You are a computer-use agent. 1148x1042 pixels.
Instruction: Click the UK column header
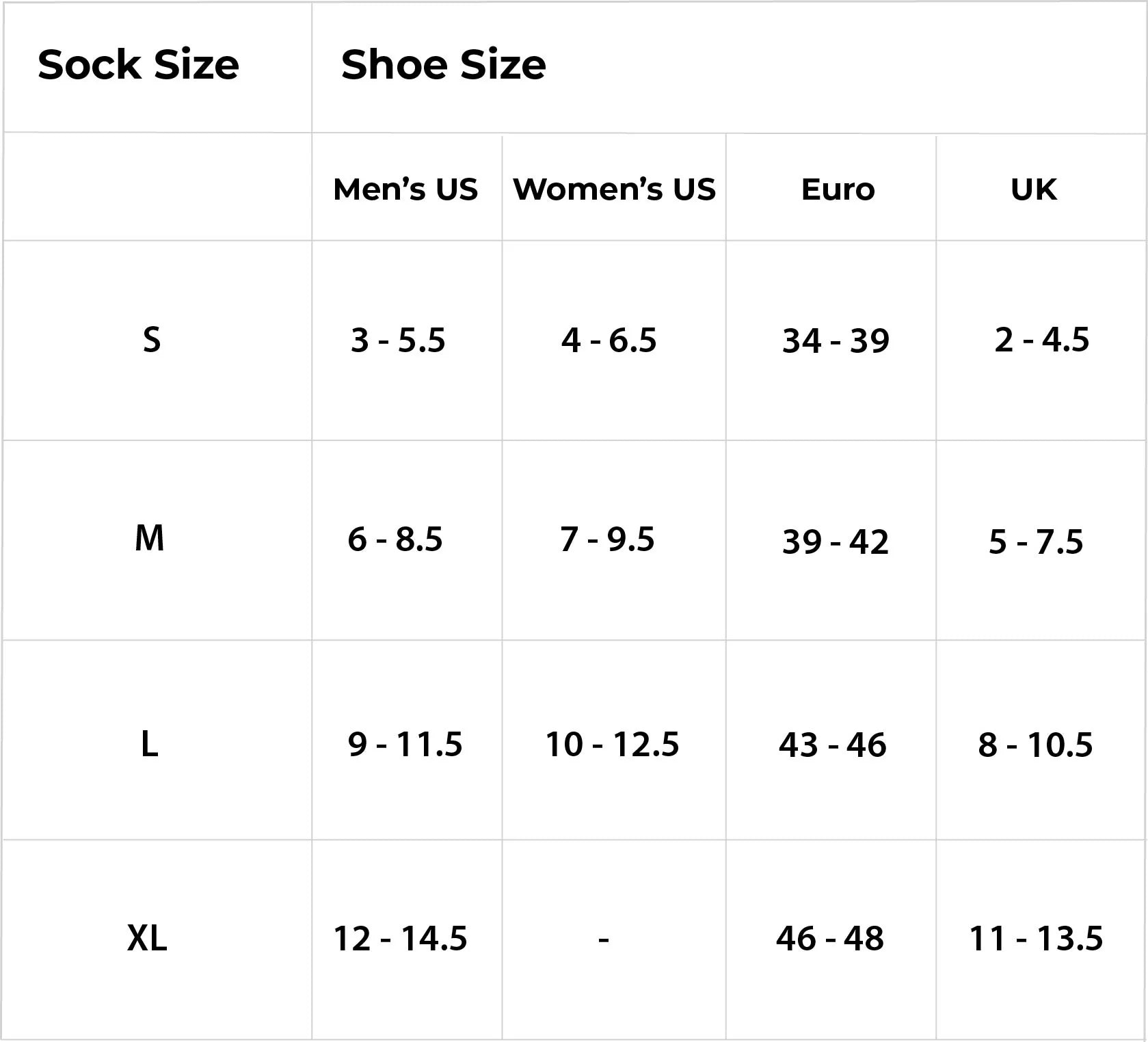1033,189
